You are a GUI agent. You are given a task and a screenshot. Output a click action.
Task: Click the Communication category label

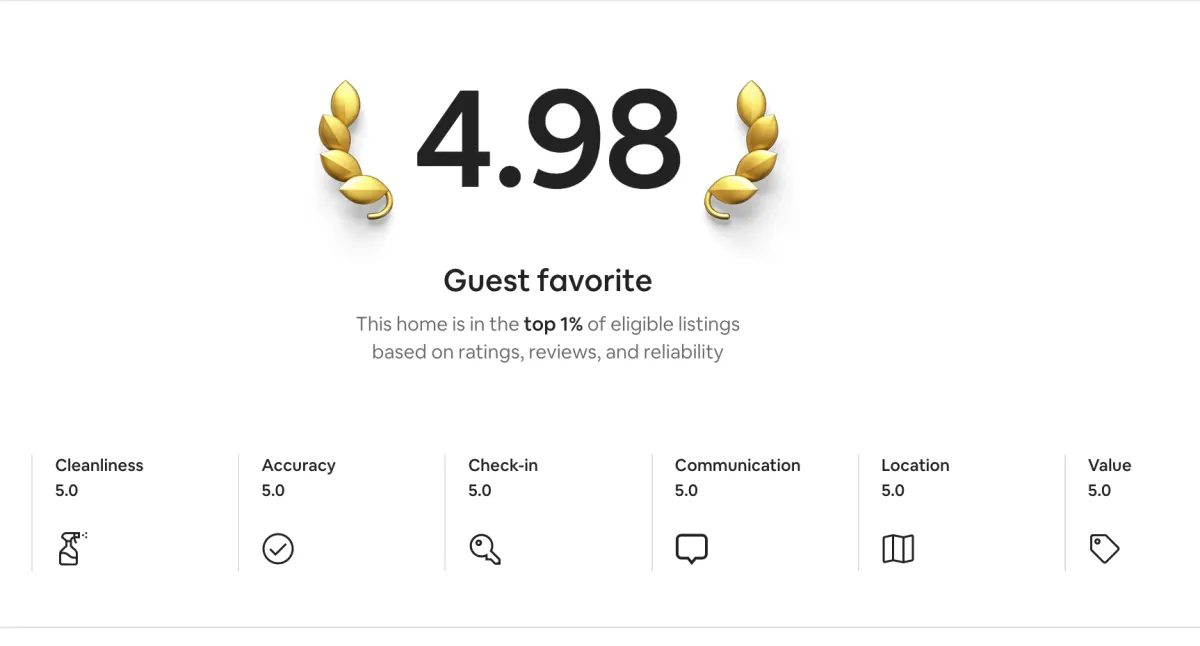point(737,465)
